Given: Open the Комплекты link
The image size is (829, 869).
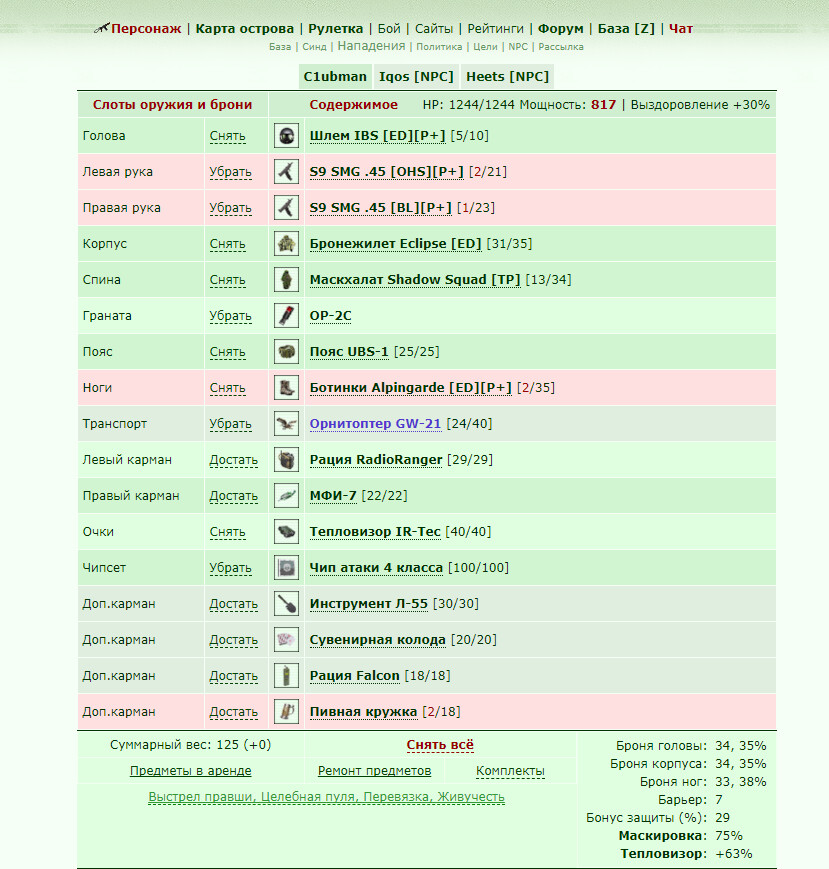Looking at the screenshot, I should (510, 771).
